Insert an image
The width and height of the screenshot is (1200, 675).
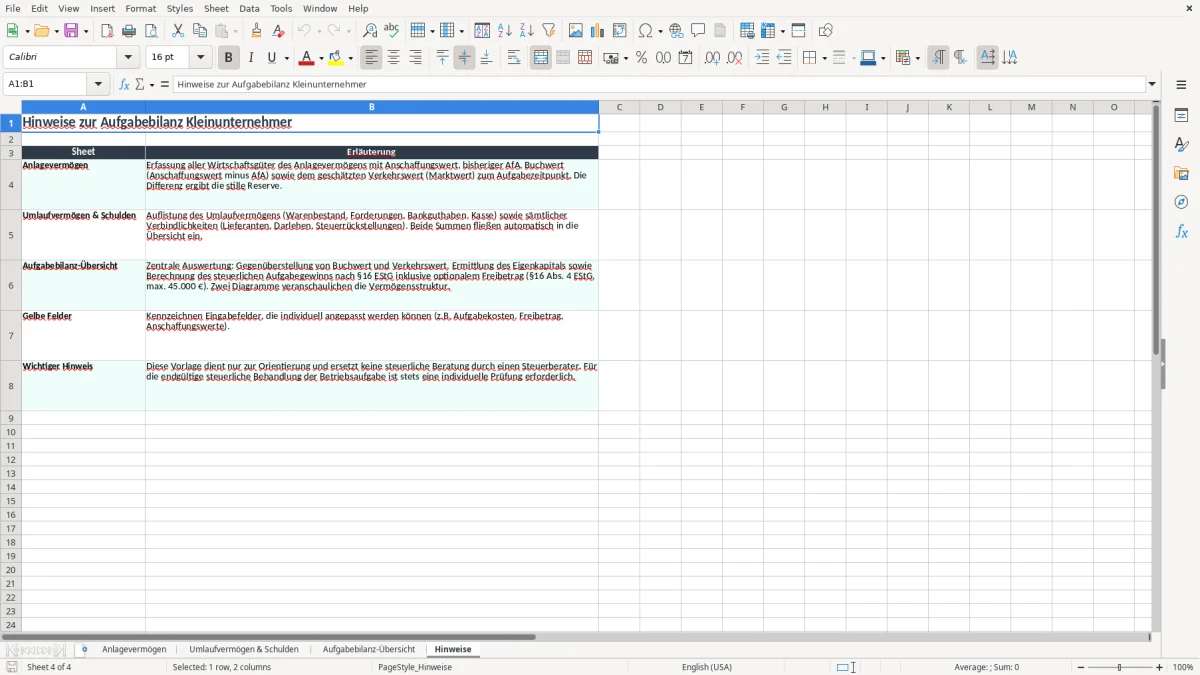click(576, 31)
